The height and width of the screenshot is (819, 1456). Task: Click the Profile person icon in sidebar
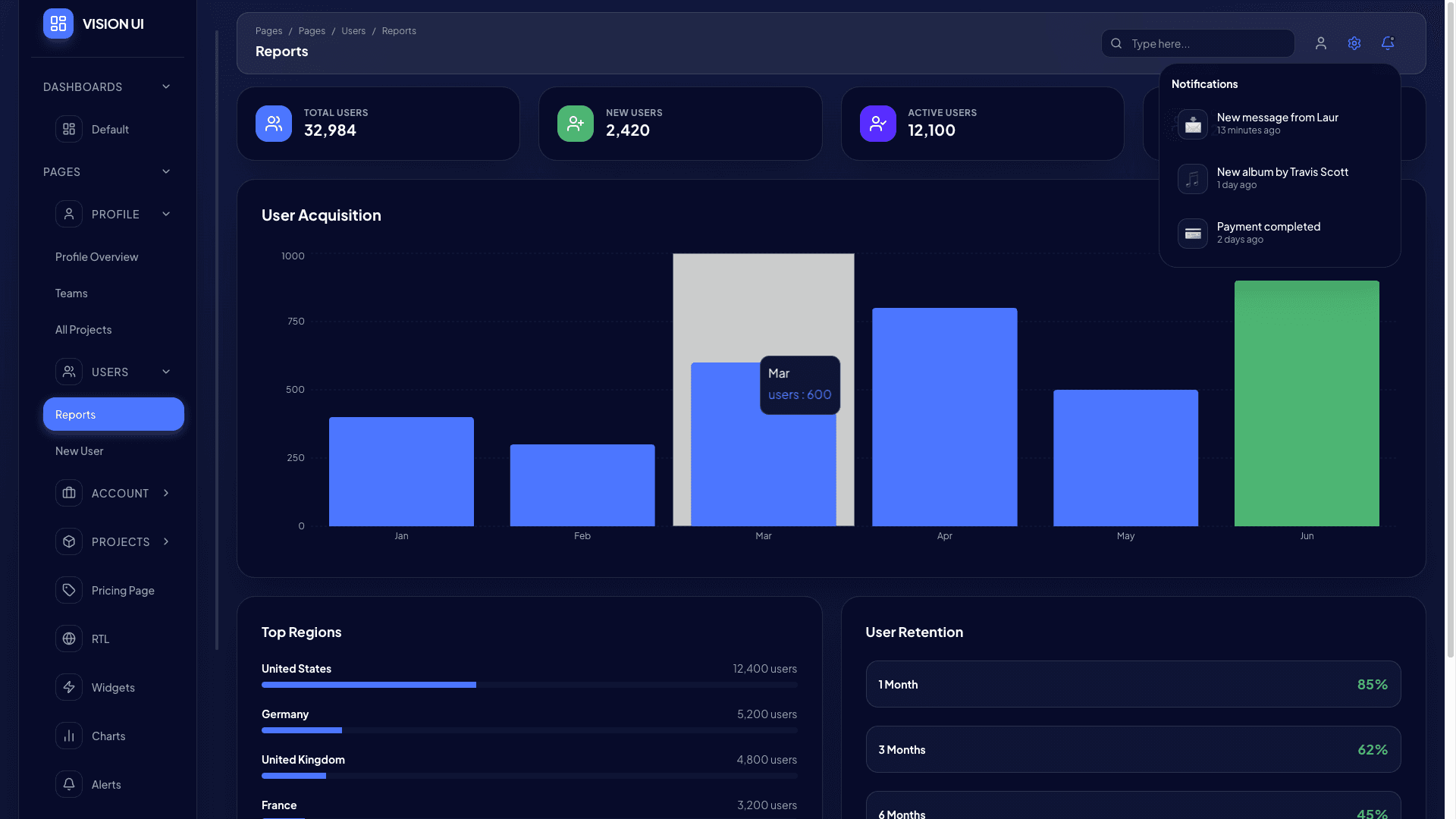click(69, 214)
